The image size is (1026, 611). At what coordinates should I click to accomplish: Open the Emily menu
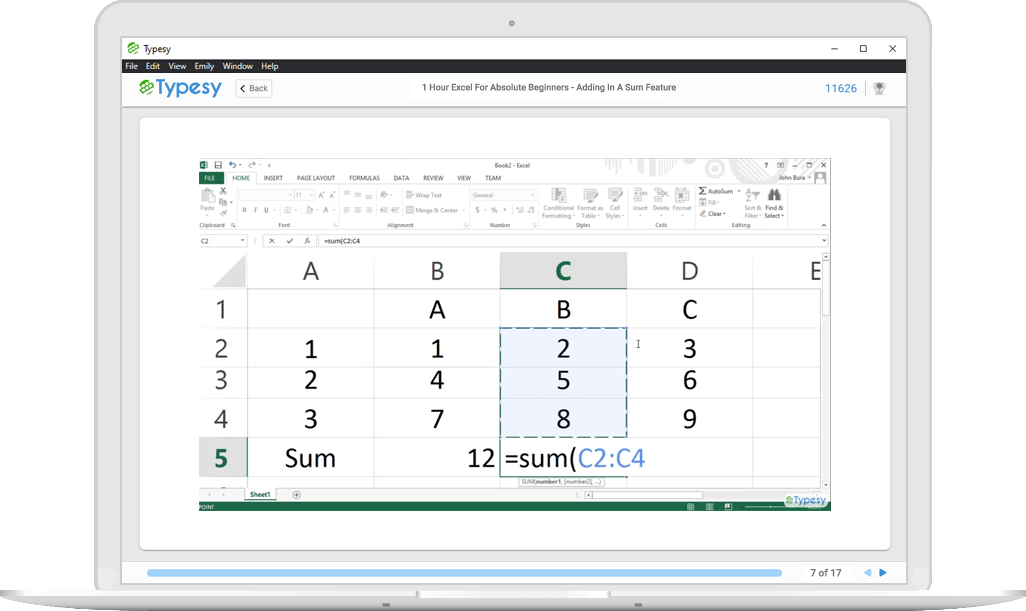pos(204,66)
